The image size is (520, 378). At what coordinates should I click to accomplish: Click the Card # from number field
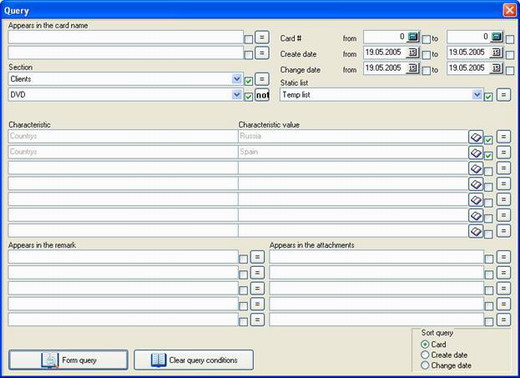point(385,37)
